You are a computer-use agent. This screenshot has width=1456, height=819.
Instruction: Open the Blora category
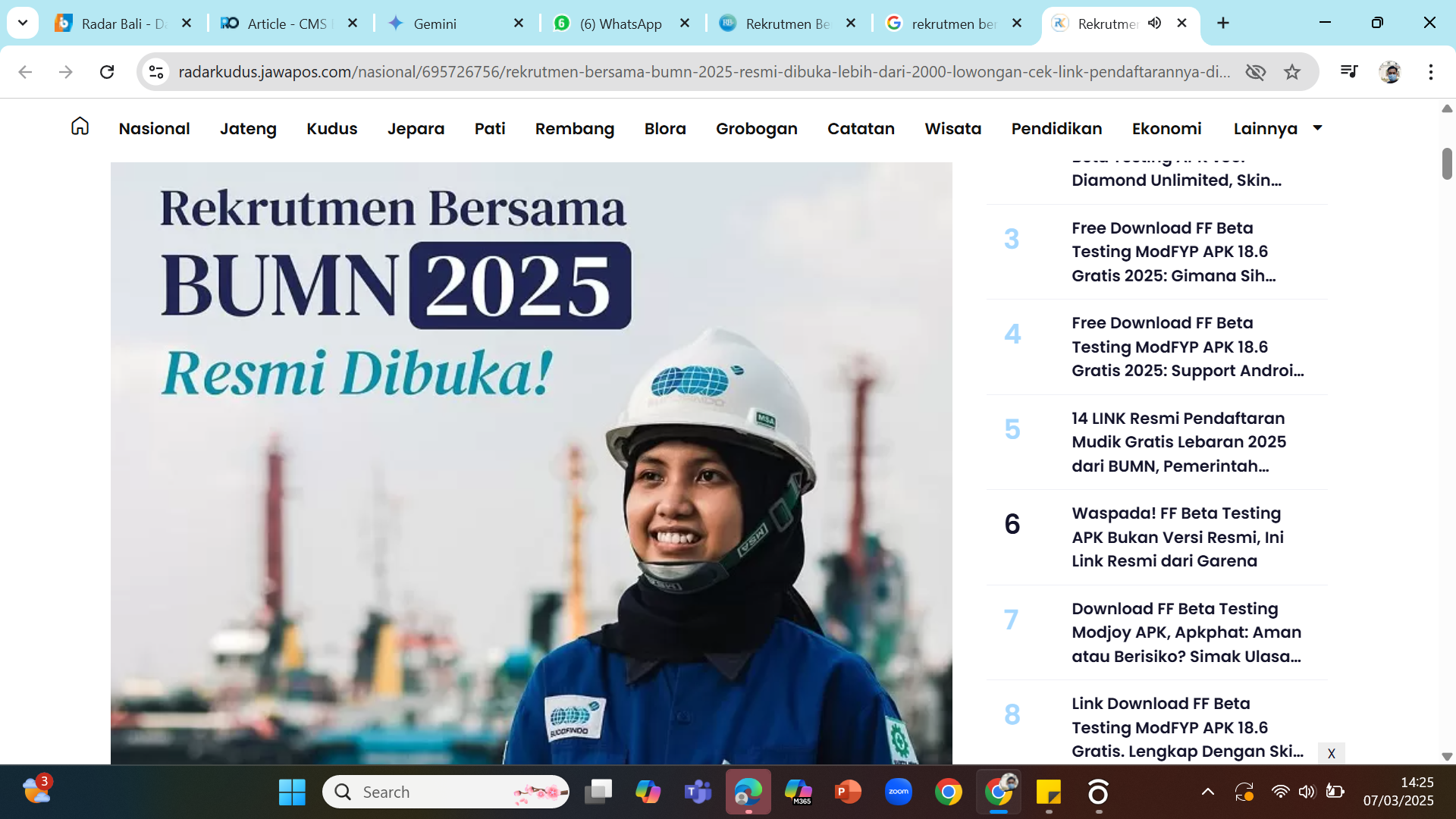coord(665,129)
